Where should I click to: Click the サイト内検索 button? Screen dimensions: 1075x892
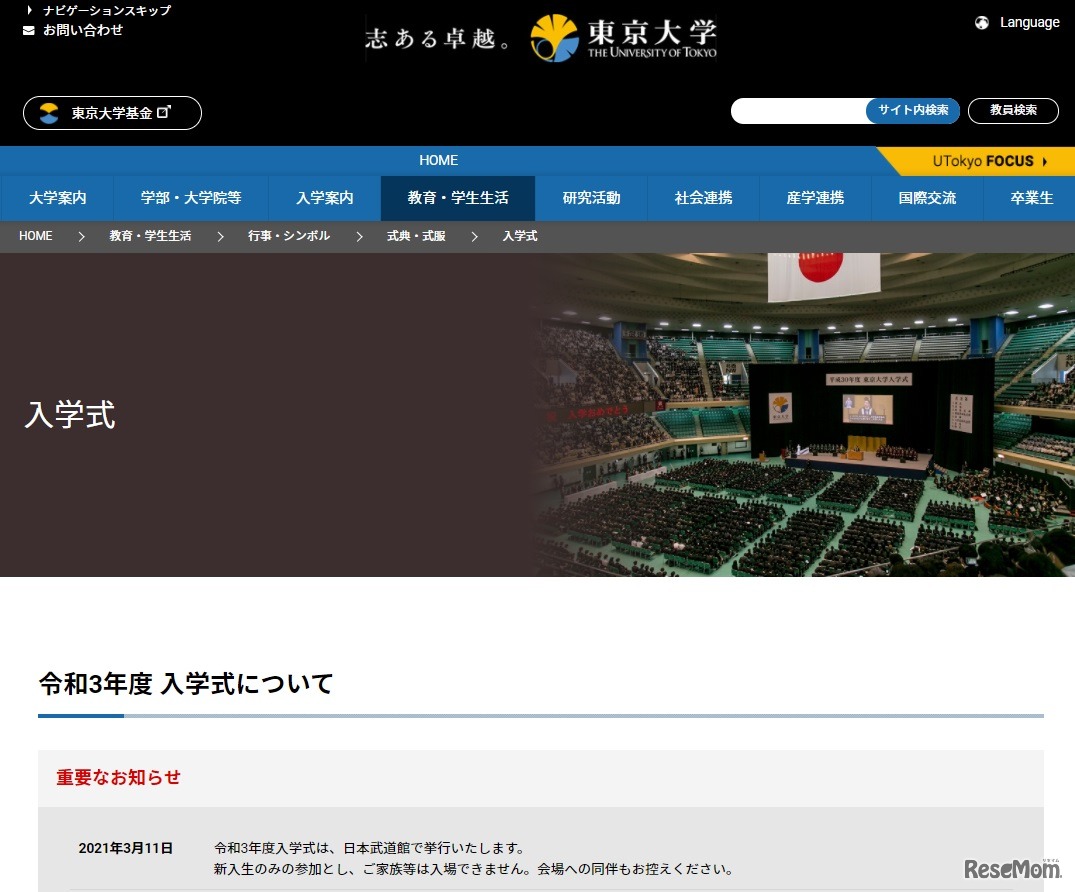pyautogui.click(x=913, y=110)
